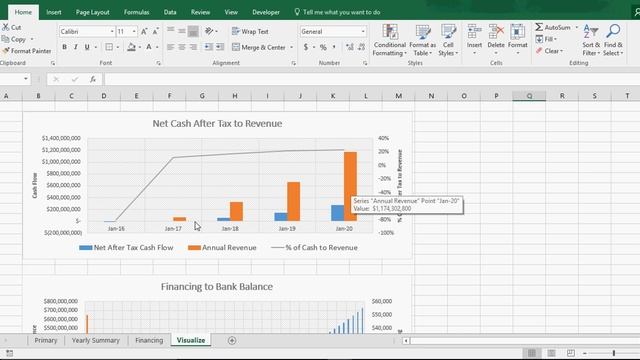
Task: Open the font size dropdown
Action: (134, 31)
